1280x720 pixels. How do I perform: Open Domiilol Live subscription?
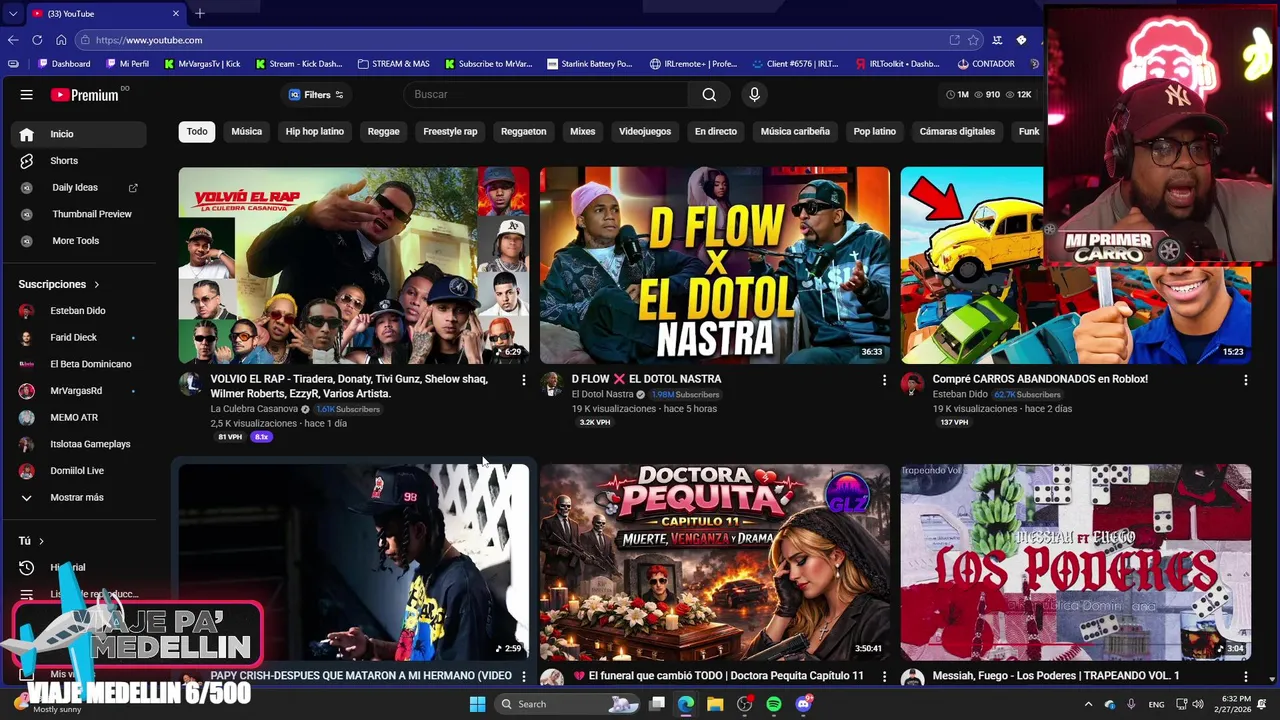point(79,471)
